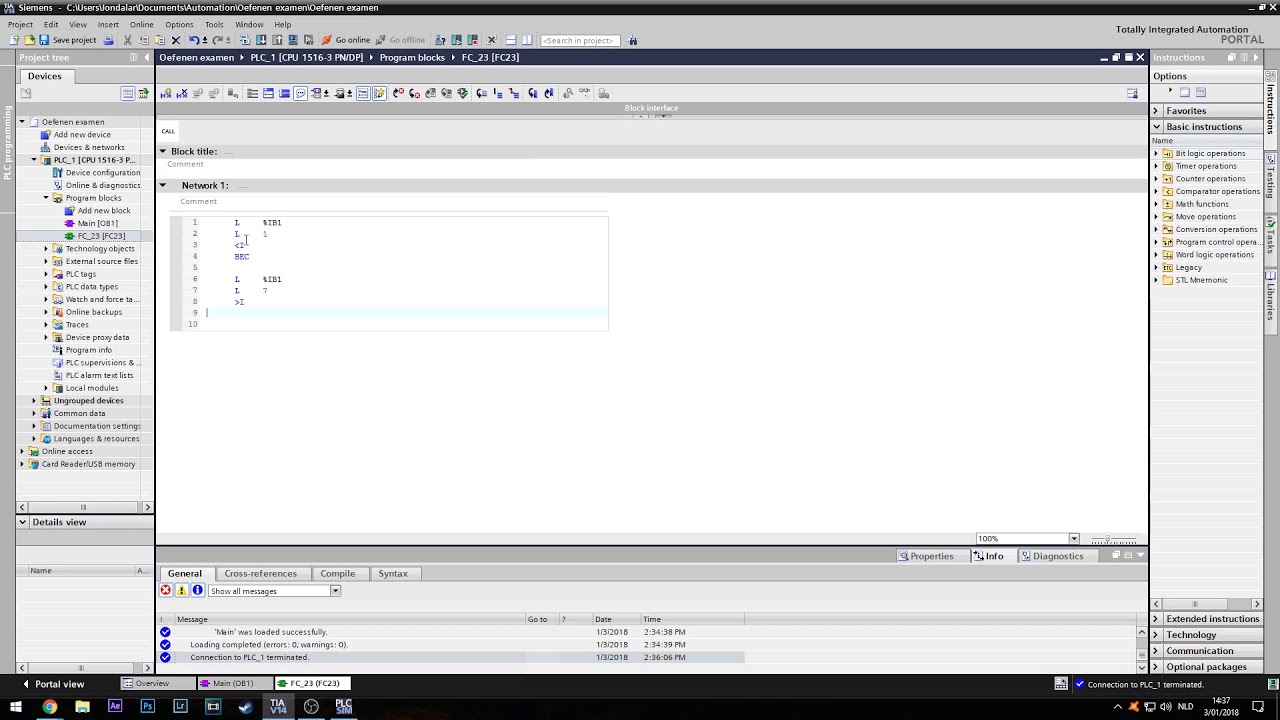Toggle the information messages filter icon
The image size is (1280, 720).
coord(198,591)
